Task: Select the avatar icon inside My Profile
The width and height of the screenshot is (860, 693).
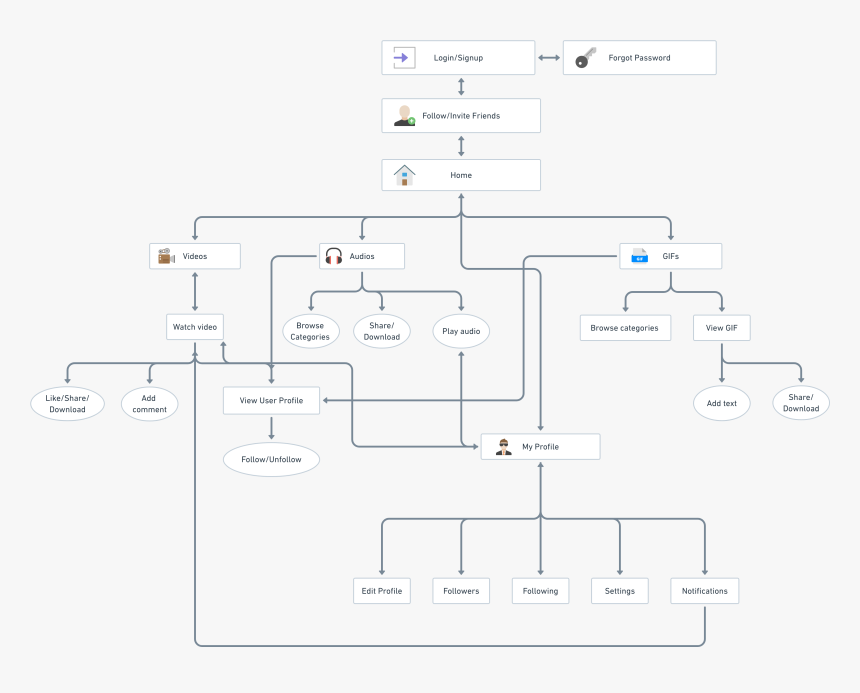Action: click(x=502, y=446)
